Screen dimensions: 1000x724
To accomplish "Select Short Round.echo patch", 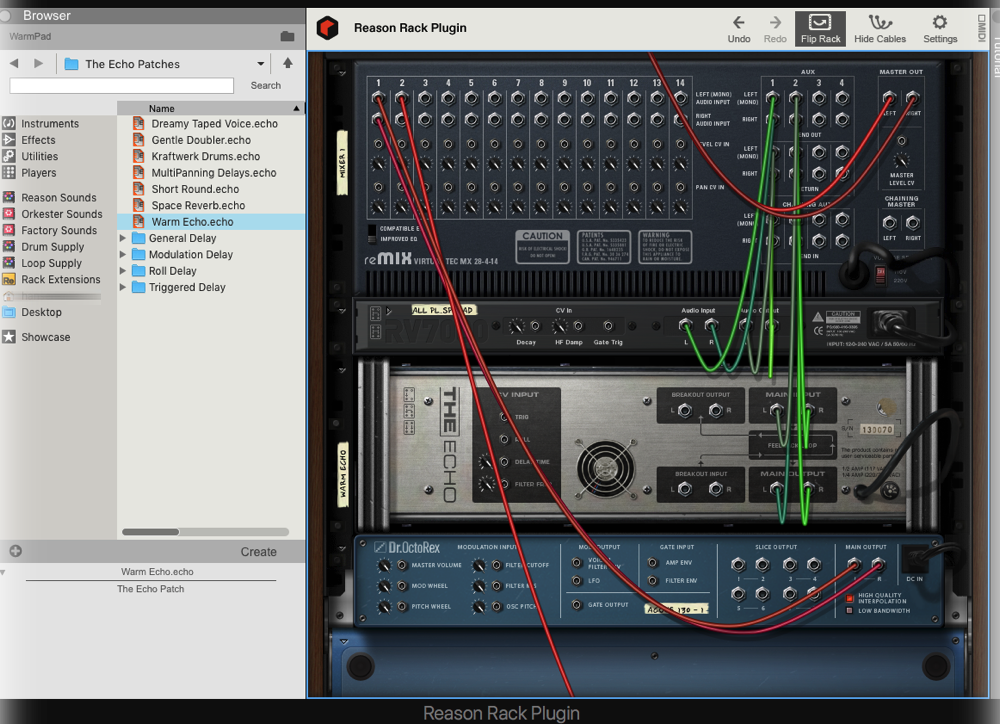I will coord(195,189).
